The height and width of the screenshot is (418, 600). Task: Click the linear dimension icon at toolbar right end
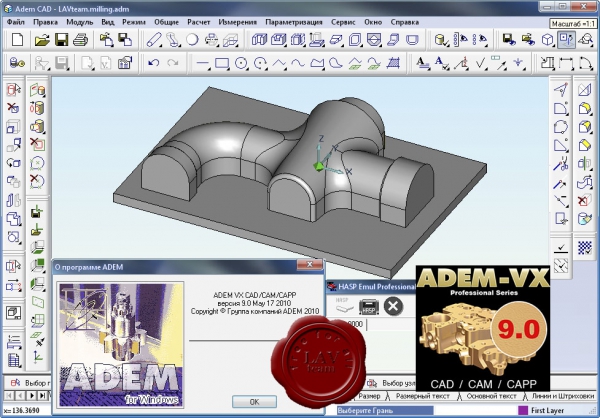[x=566, y=63]
